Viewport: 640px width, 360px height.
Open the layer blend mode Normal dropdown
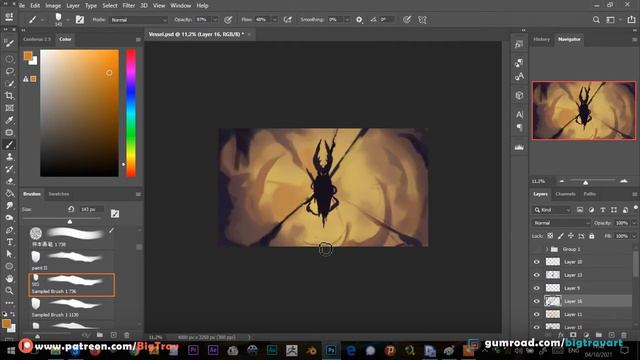click(x=561, y=223)
